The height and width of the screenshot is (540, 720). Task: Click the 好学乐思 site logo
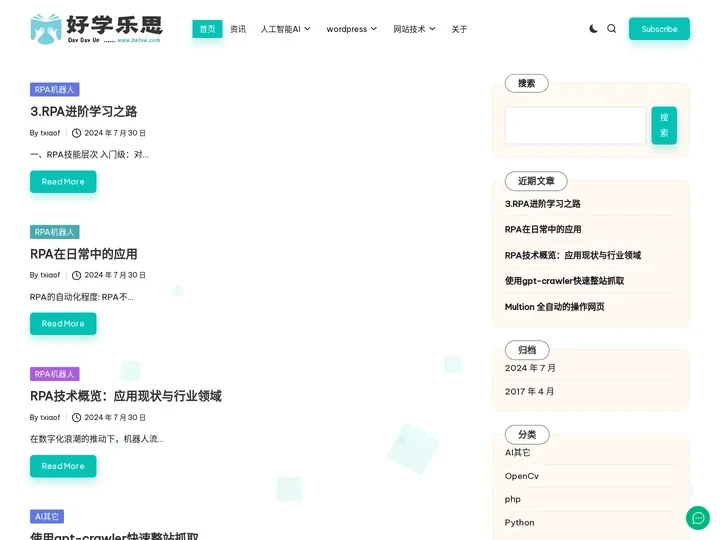click(x=96, y=29)
